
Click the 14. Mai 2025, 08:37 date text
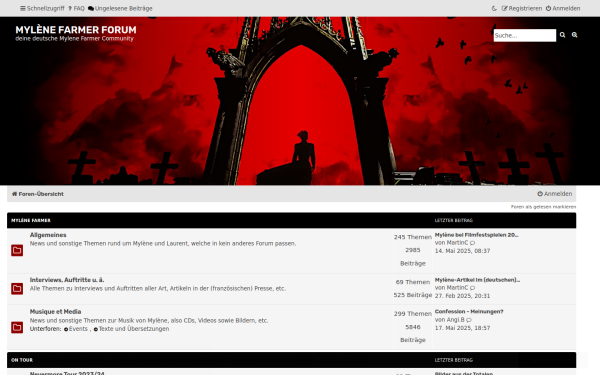pyautogui.click(x=462, y=251)
